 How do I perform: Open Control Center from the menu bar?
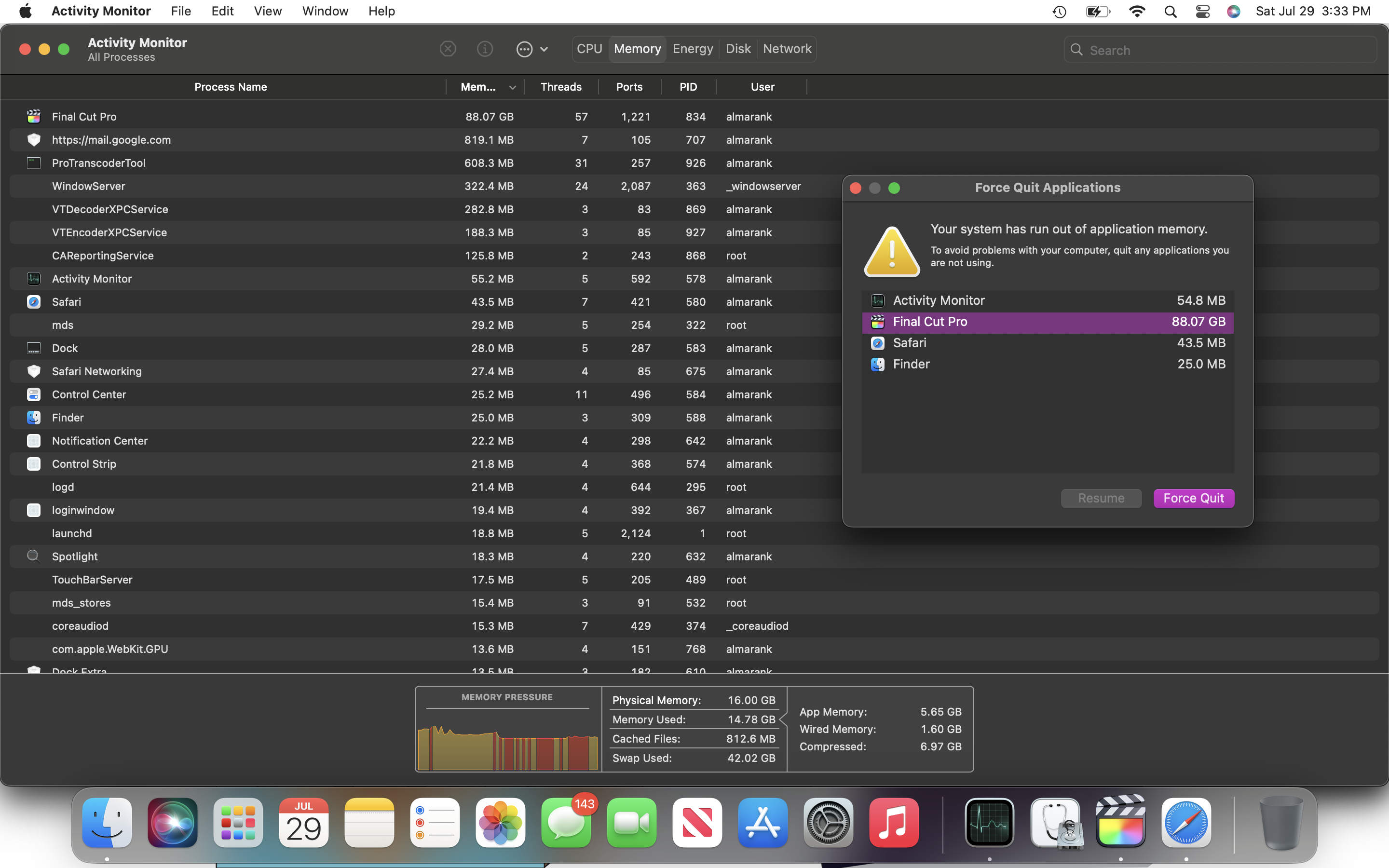tap(1202, 12)
